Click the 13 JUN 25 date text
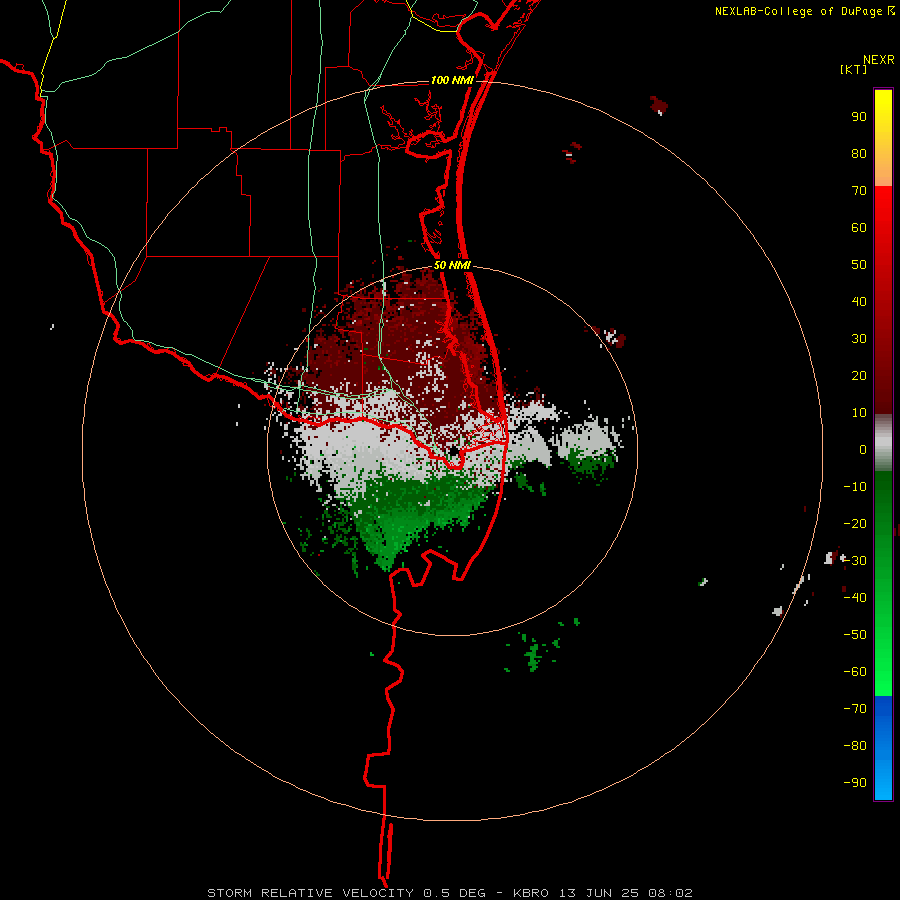 (598, 893)
